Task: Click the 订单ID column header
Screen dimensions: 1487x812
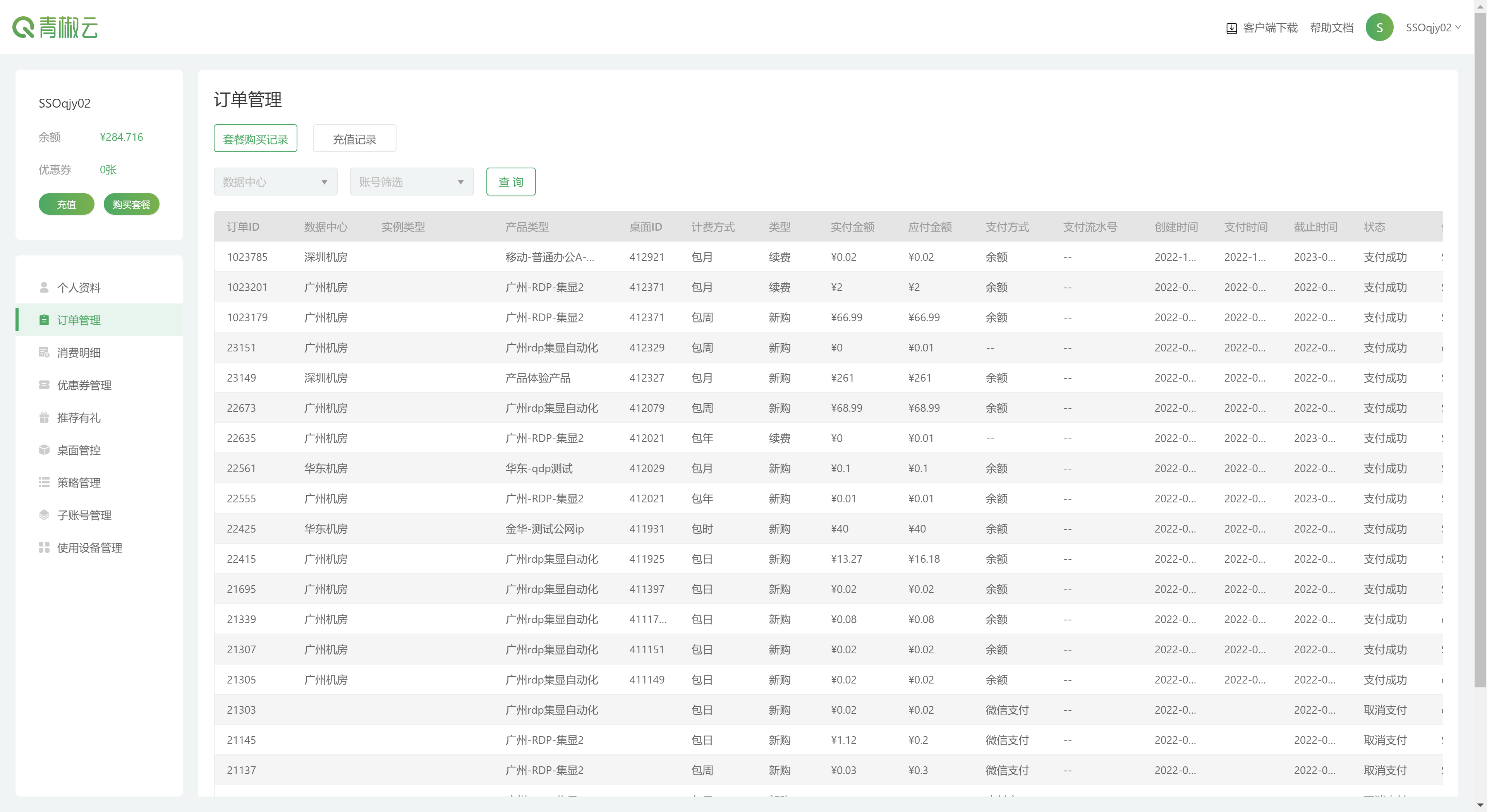Action: [243, 227]
